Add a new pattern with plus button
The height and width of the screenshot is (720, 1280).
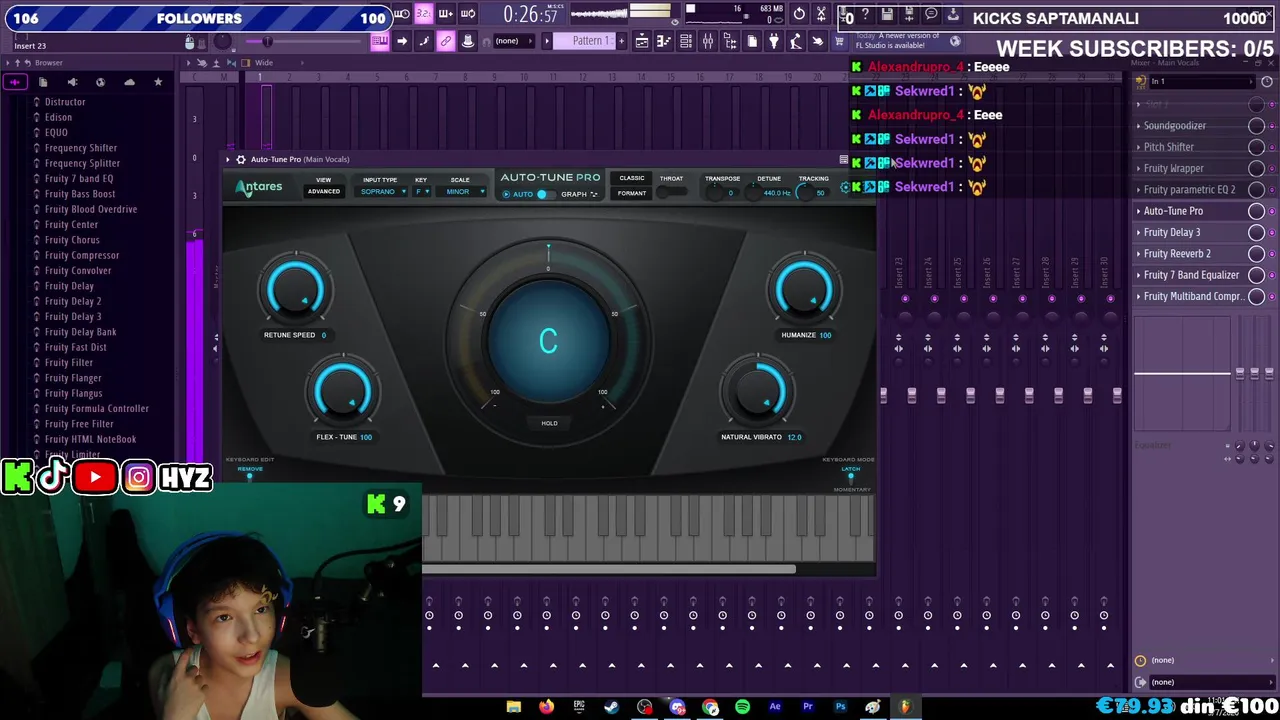[x=621, y=41]
